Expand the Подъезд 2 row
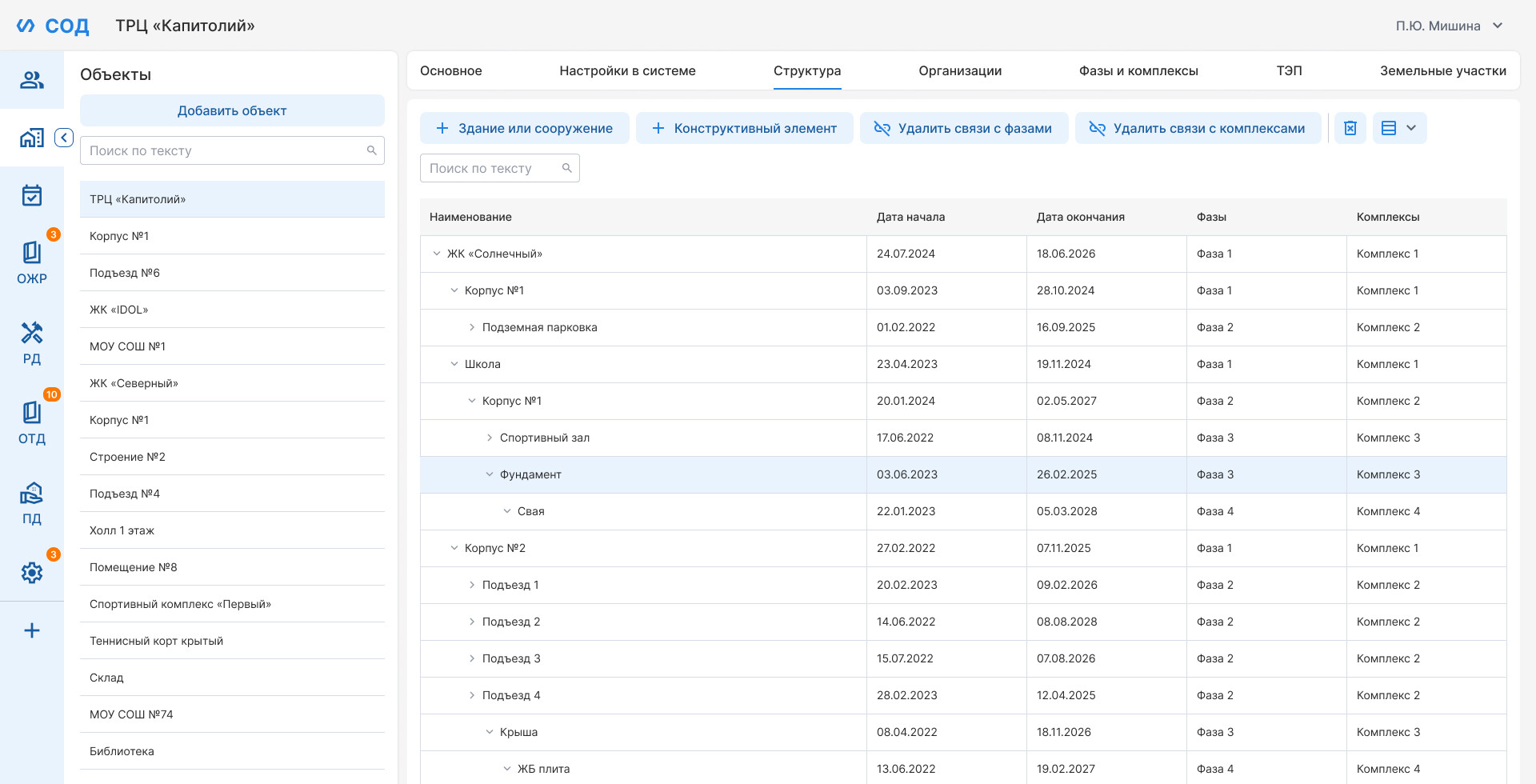Viewport: 1536px width, 784px height. pyautogui.click(x=472, y=622)
